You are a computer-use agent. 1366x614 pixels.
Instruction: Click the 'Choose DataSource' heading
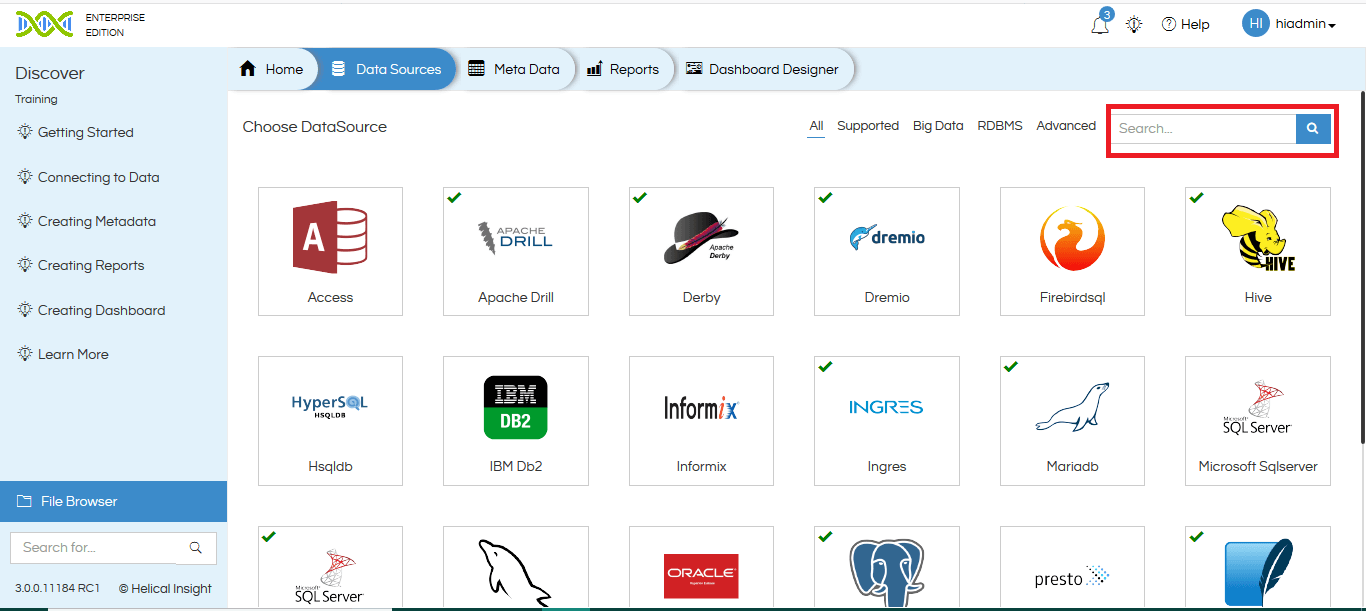tap(314, 127)
